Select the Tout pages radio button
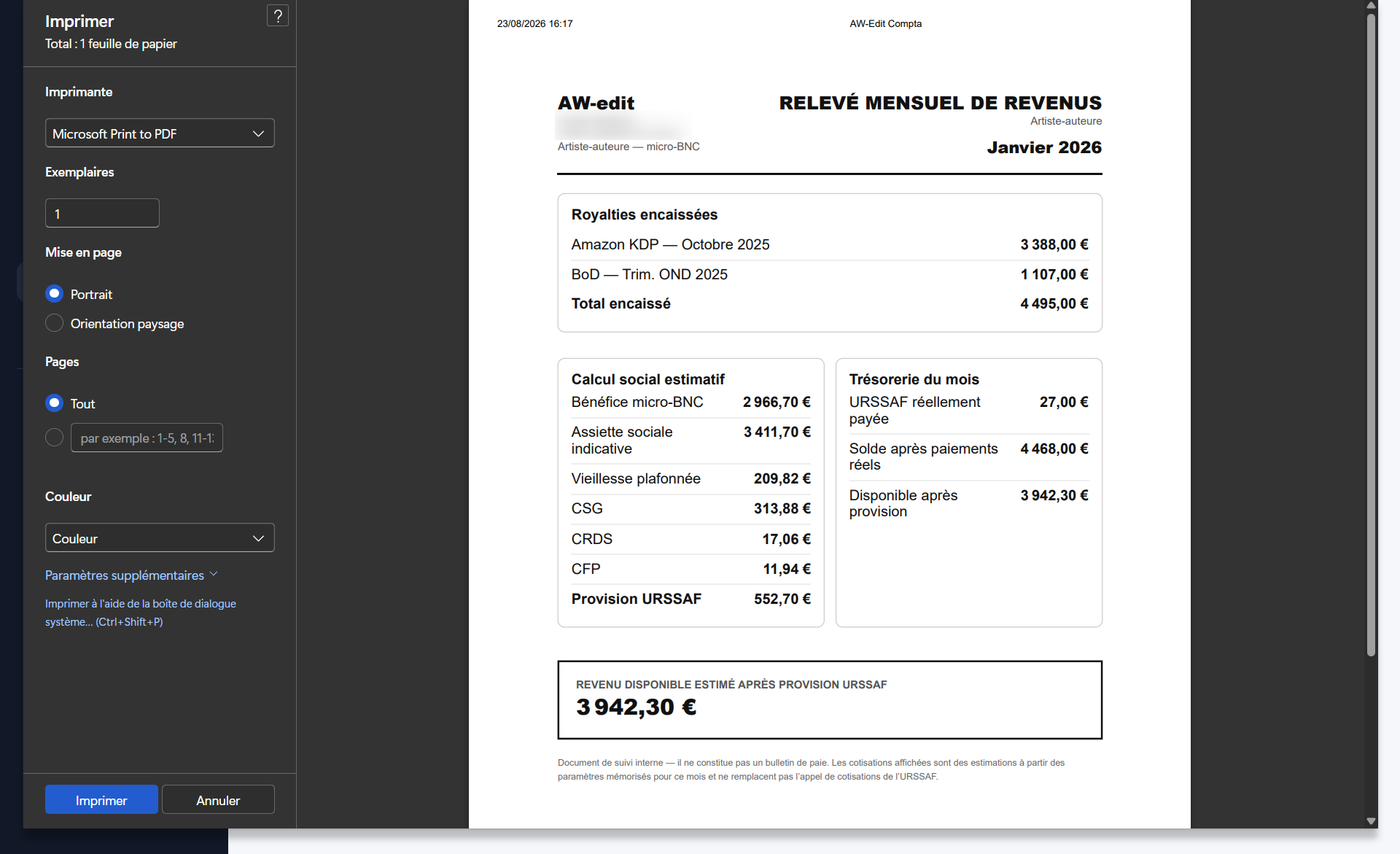 coord(54,403)
